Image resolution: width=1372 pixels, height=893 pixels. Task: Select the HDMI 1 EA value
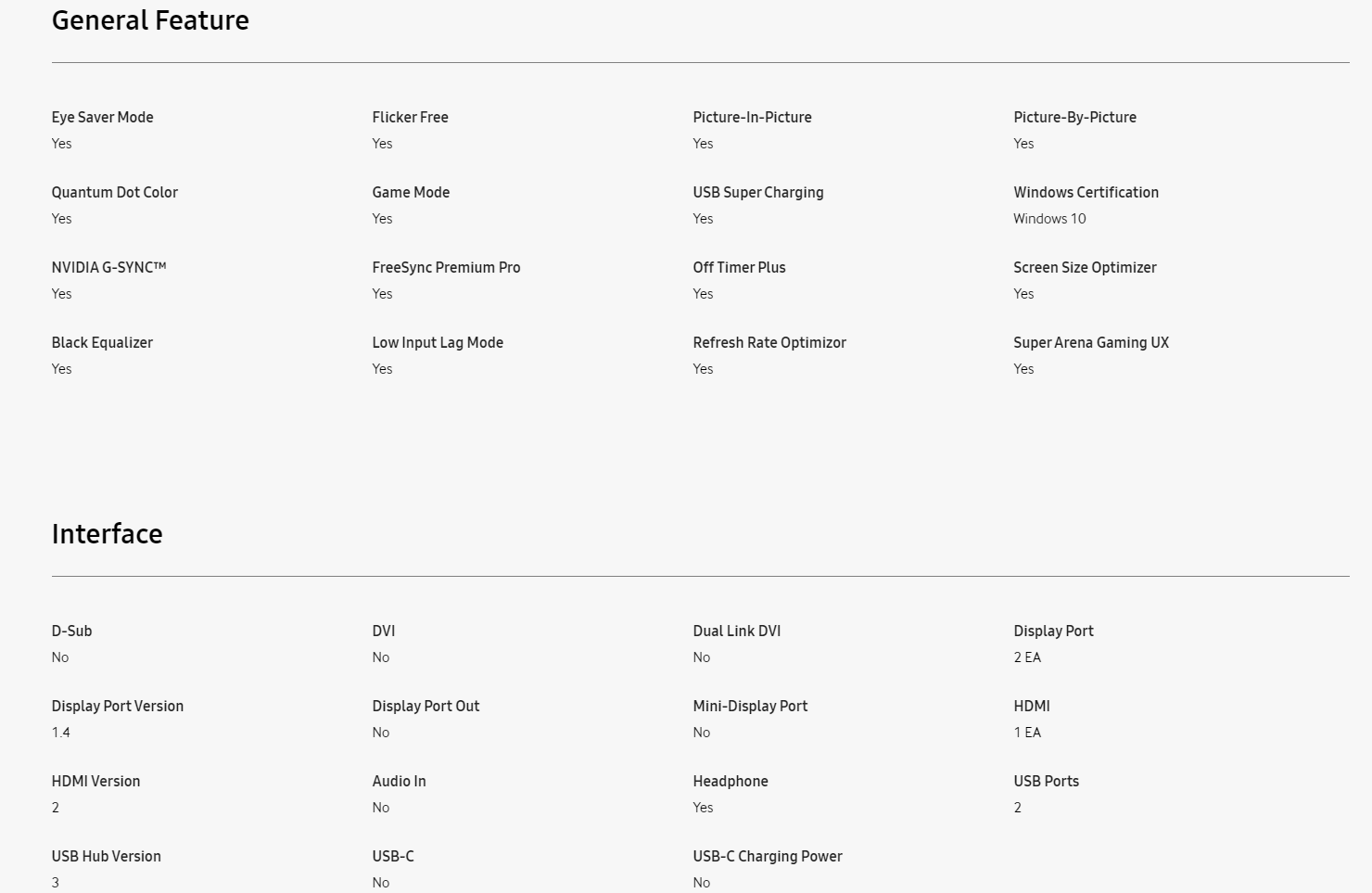[x=1027, y=733]
